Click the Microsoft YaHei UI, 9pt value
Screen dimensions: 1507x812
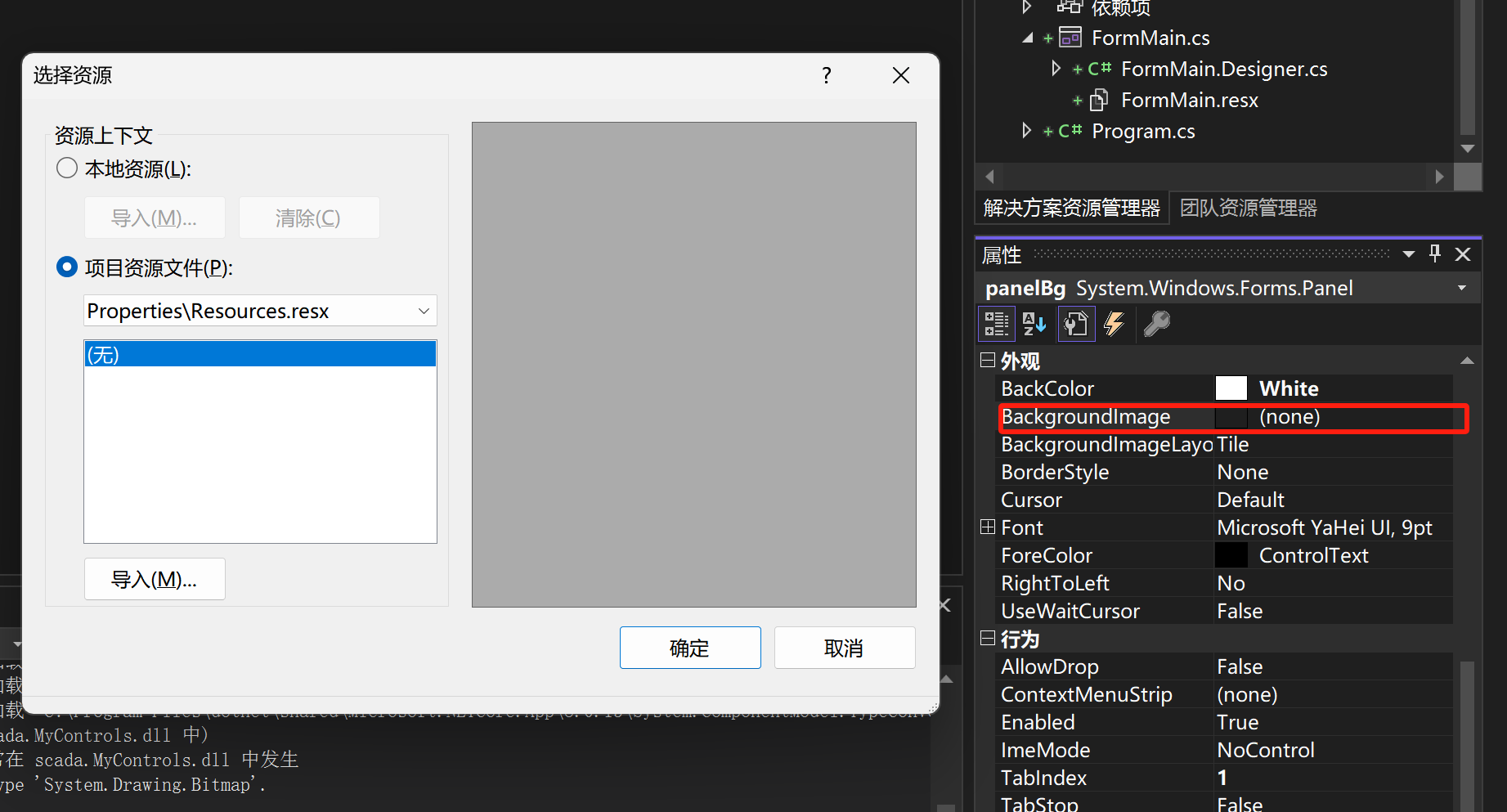1325,527
